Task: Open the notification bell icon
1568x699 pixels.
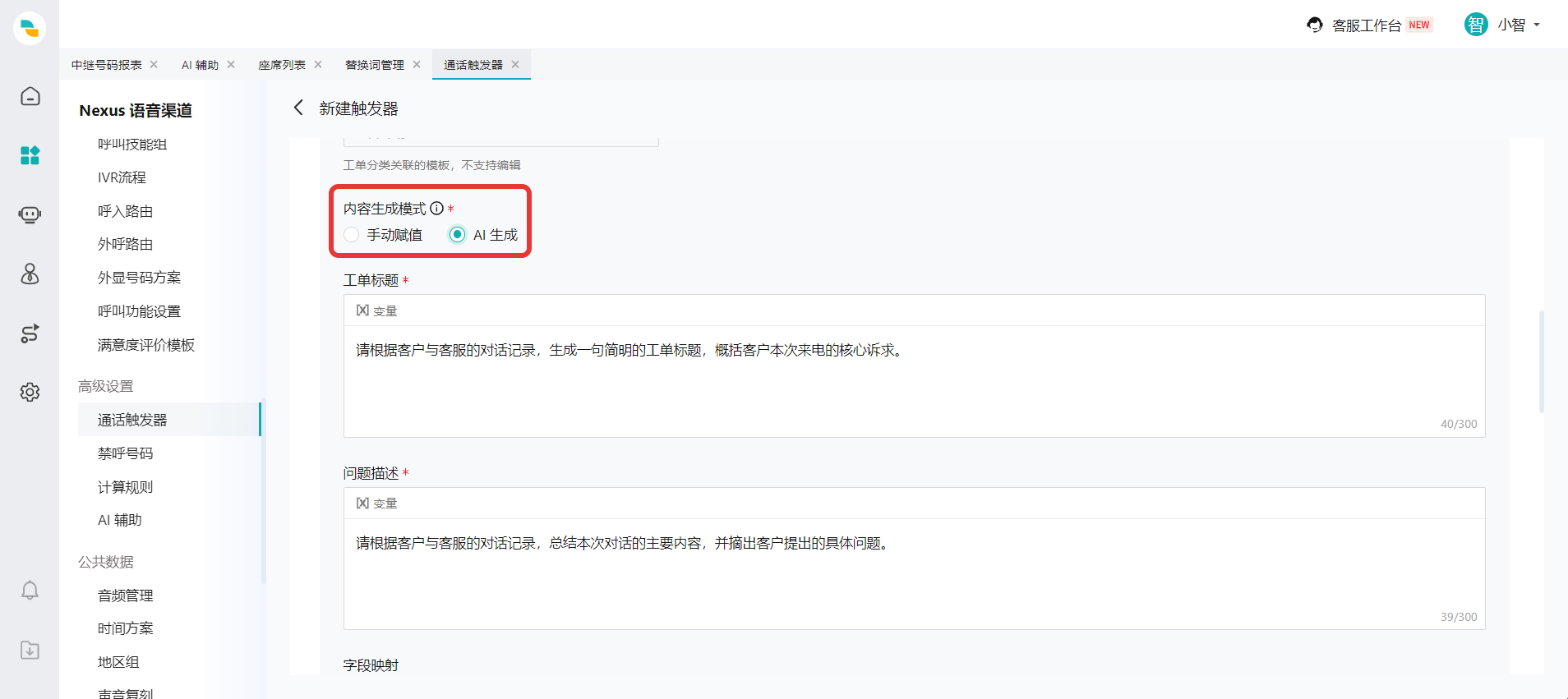Action: [30, 590]
